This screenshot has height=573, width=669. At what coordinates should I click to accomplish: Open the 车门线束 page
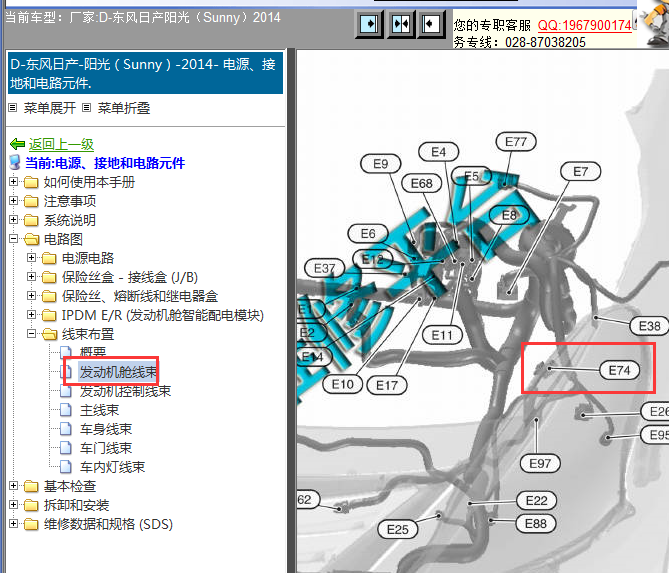click(x=106, y=448)
